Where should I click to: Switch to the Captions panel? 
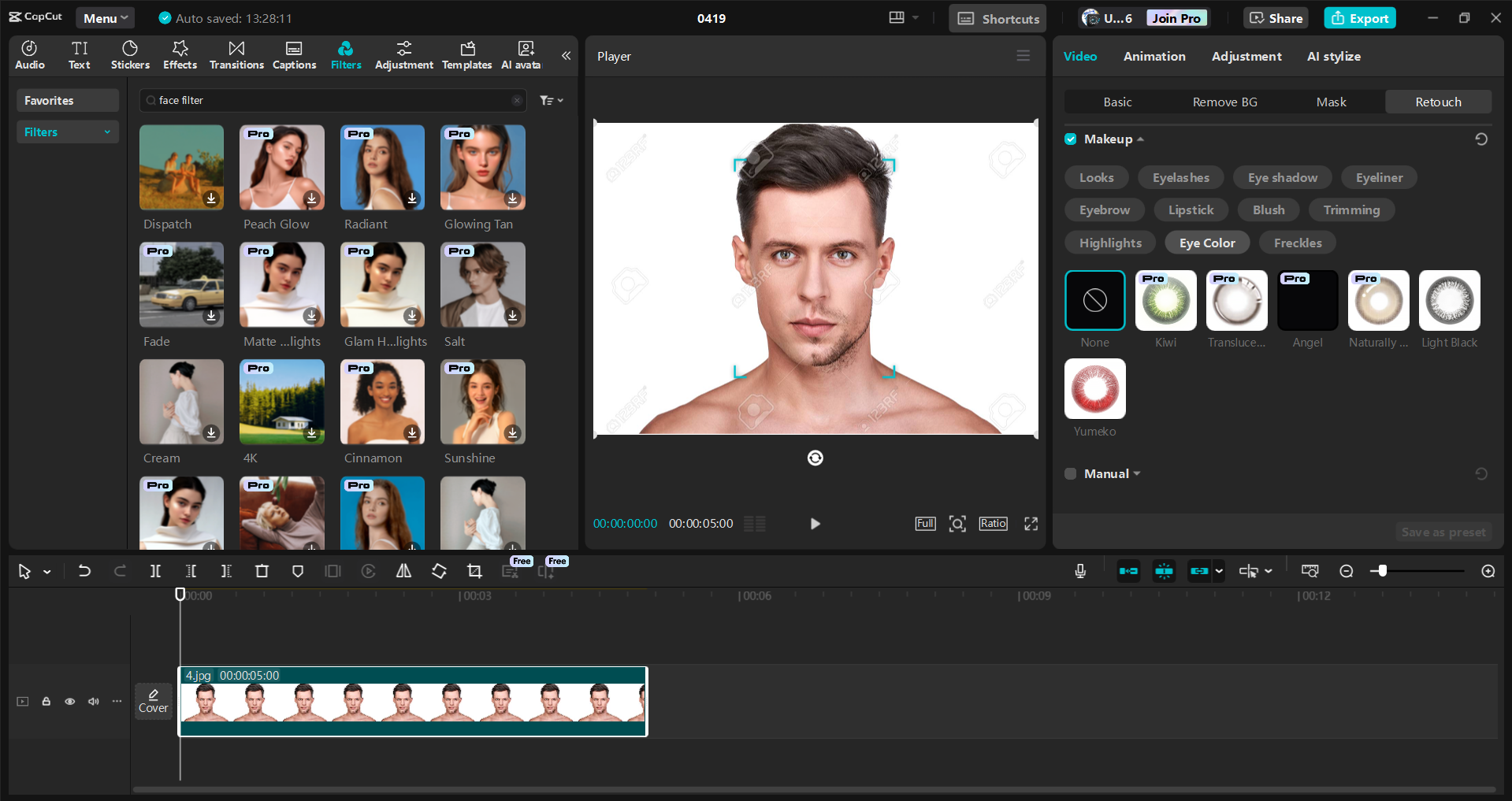point(293,54)
